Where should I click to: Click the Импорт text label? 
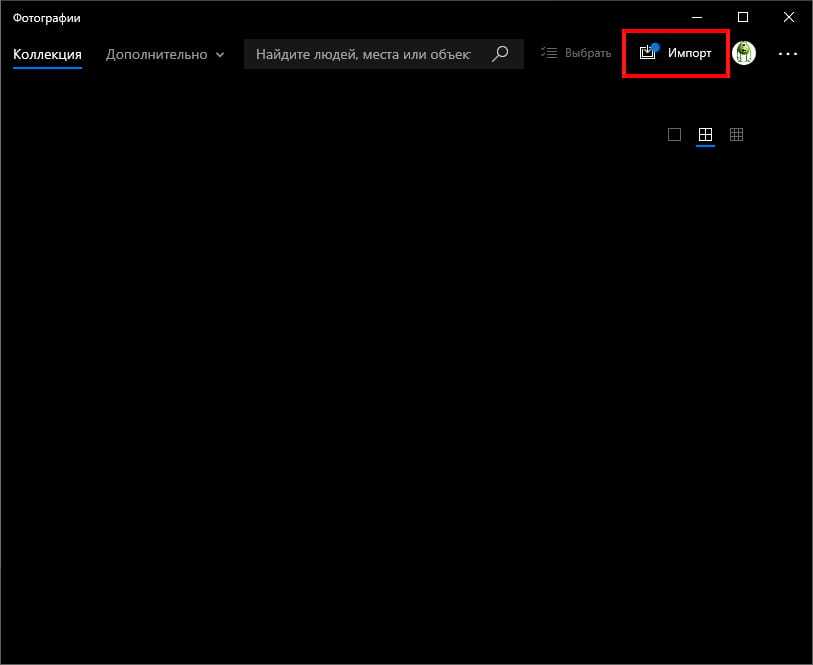click(x=690, y=53)
